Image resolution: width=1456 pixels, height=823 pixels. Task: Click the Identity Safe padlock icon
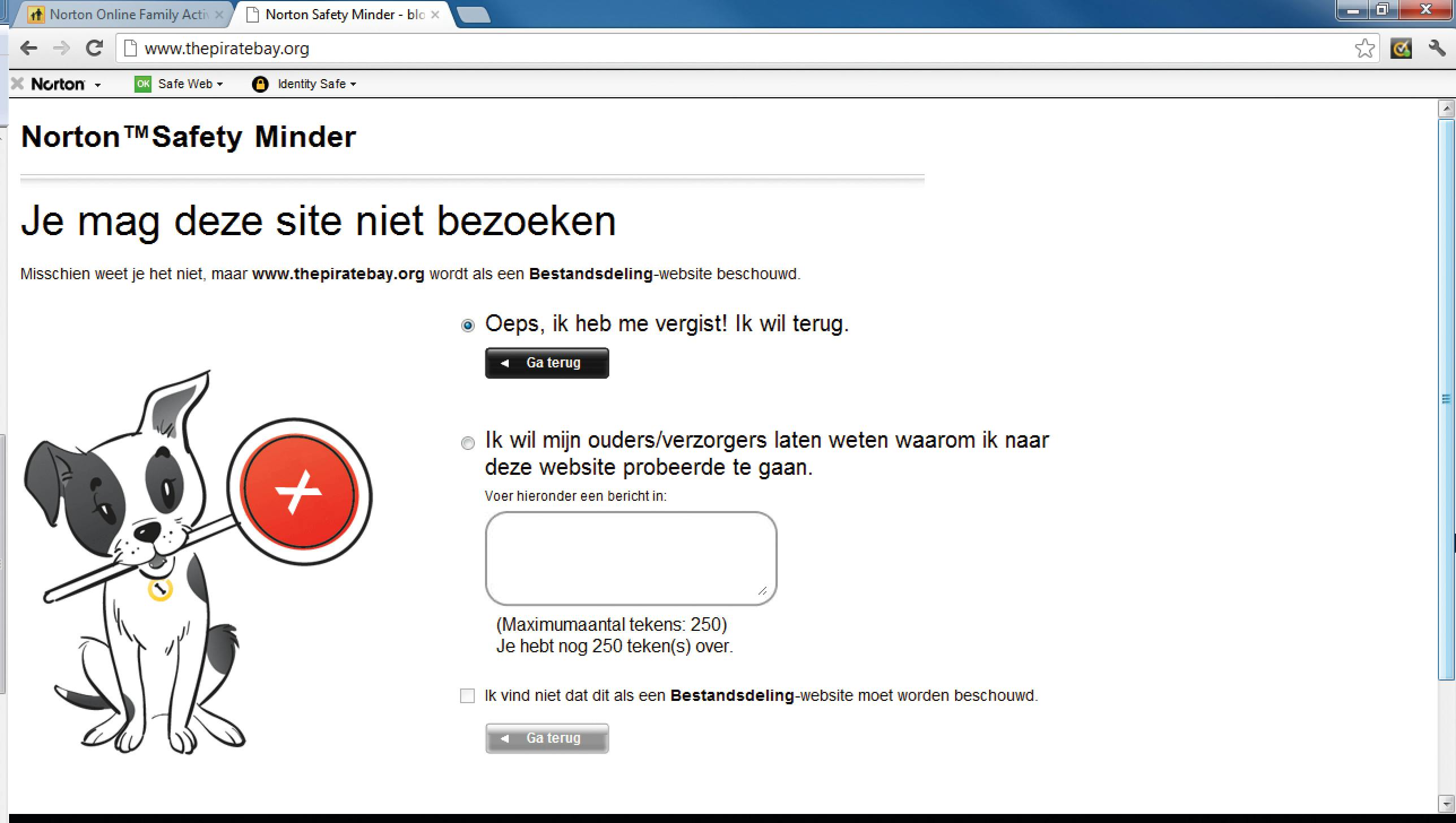point(260,84)
